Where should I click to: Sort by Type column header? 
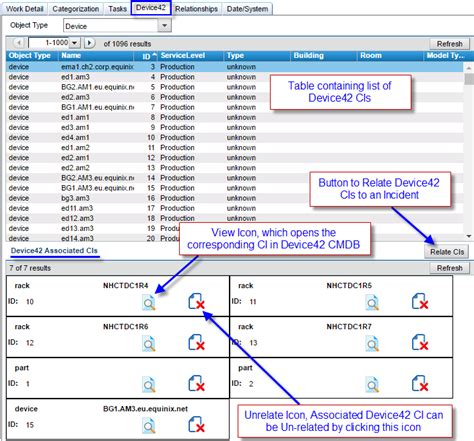click(257, 56)
